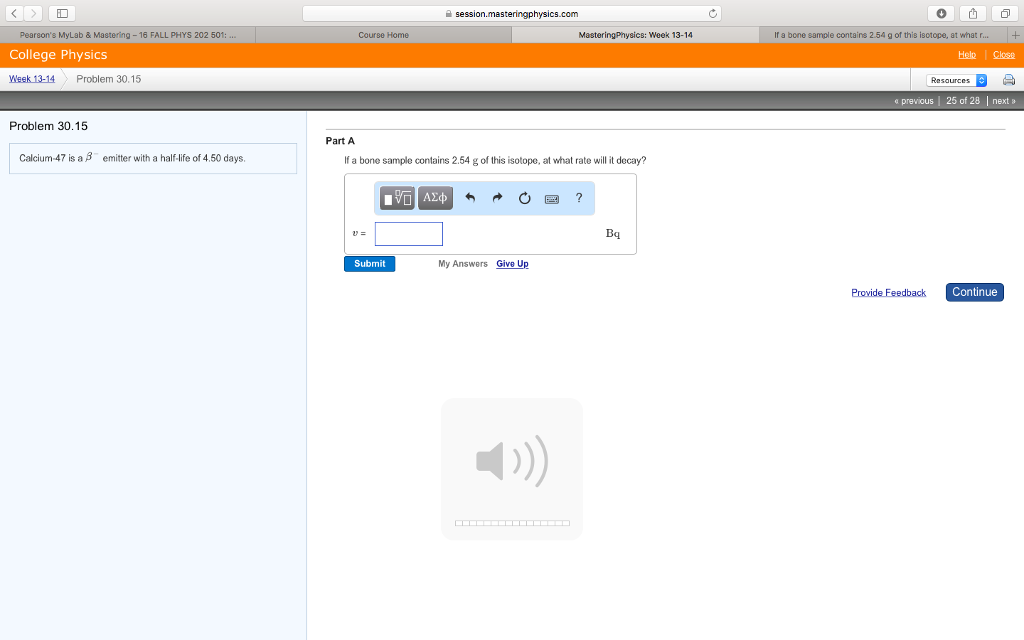
Task: Show all tabs overview
Action: [1005, 13]
